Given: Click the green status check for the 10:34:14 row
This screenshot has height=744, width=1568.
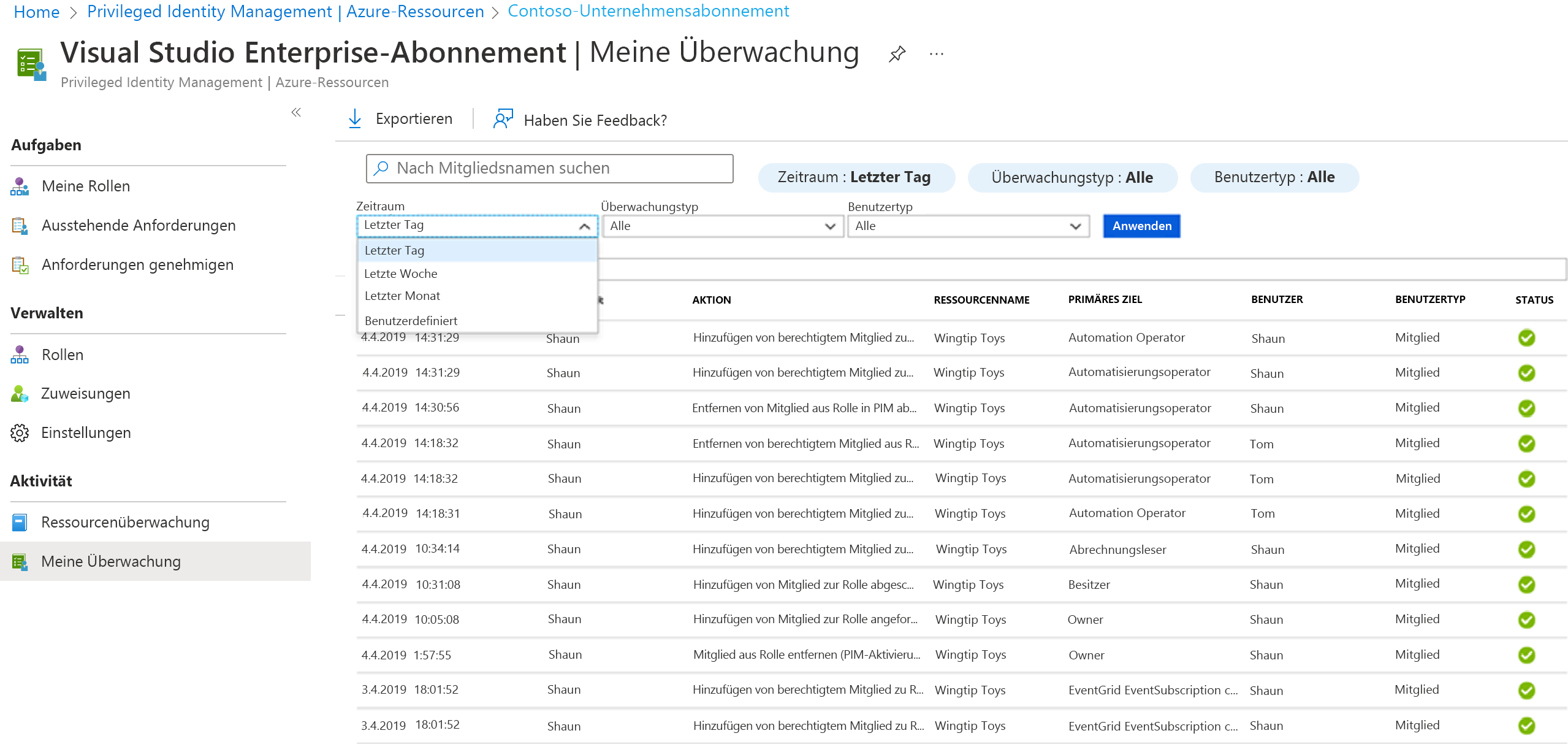Looking at the screenshot, I should pyautogui.click(x=1526, y=549).
